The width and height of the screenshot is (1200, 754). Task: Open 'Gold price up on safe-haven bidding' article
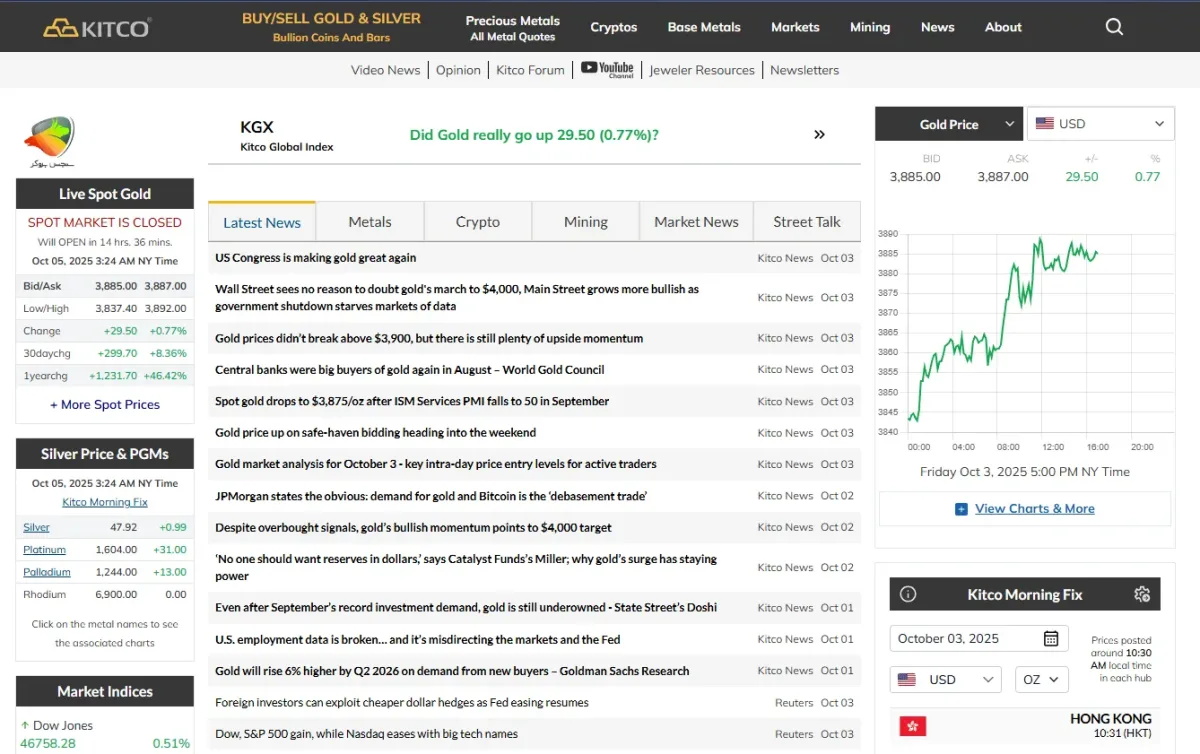click(375, 433)
